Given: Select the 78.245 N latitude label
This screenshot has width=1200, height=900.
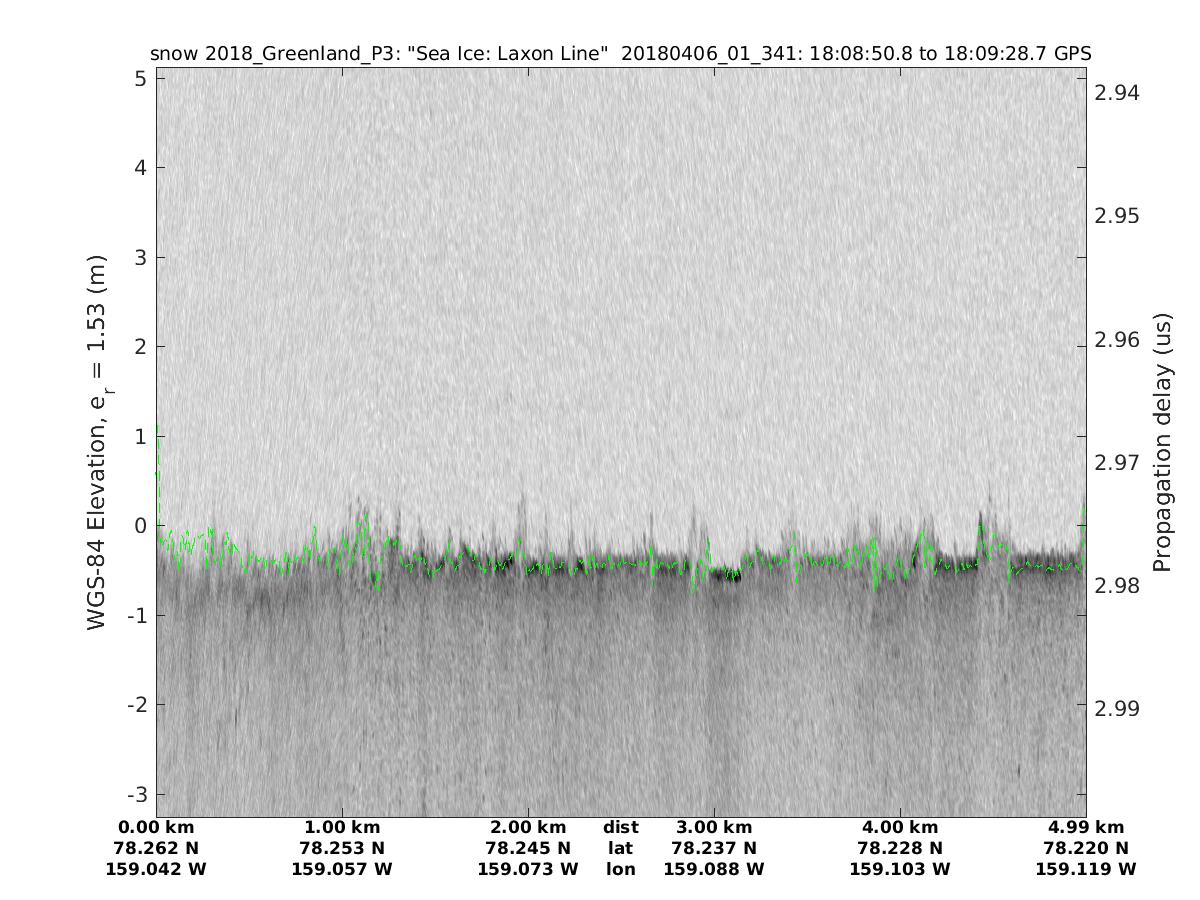Looking at the screenshot, I should coord(528,848).
